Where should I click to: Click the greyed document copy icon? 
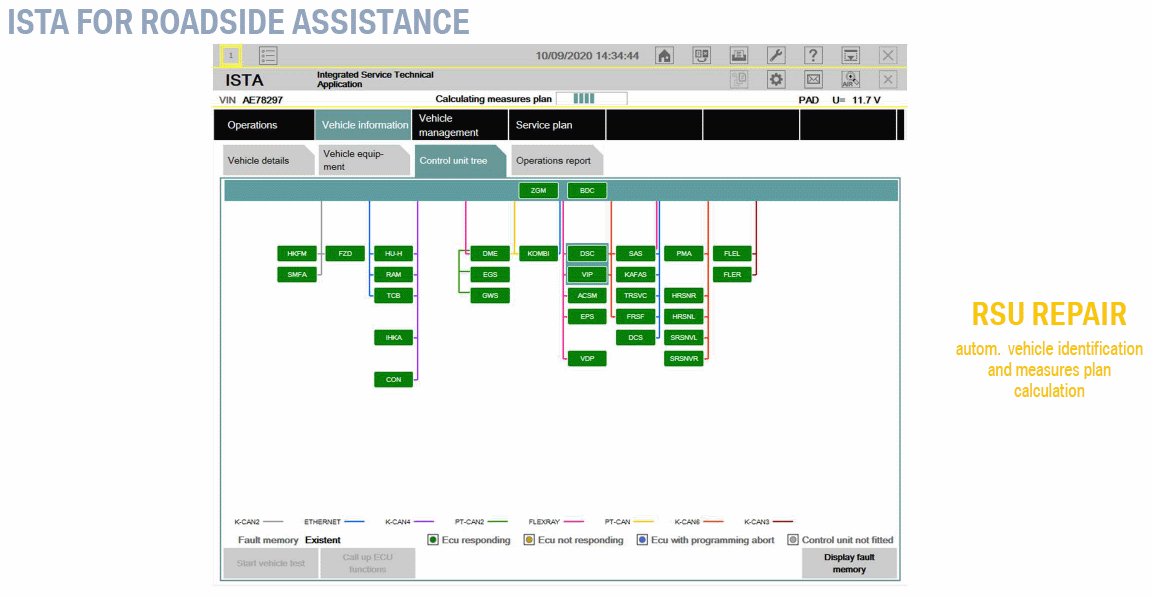[739, 79]
